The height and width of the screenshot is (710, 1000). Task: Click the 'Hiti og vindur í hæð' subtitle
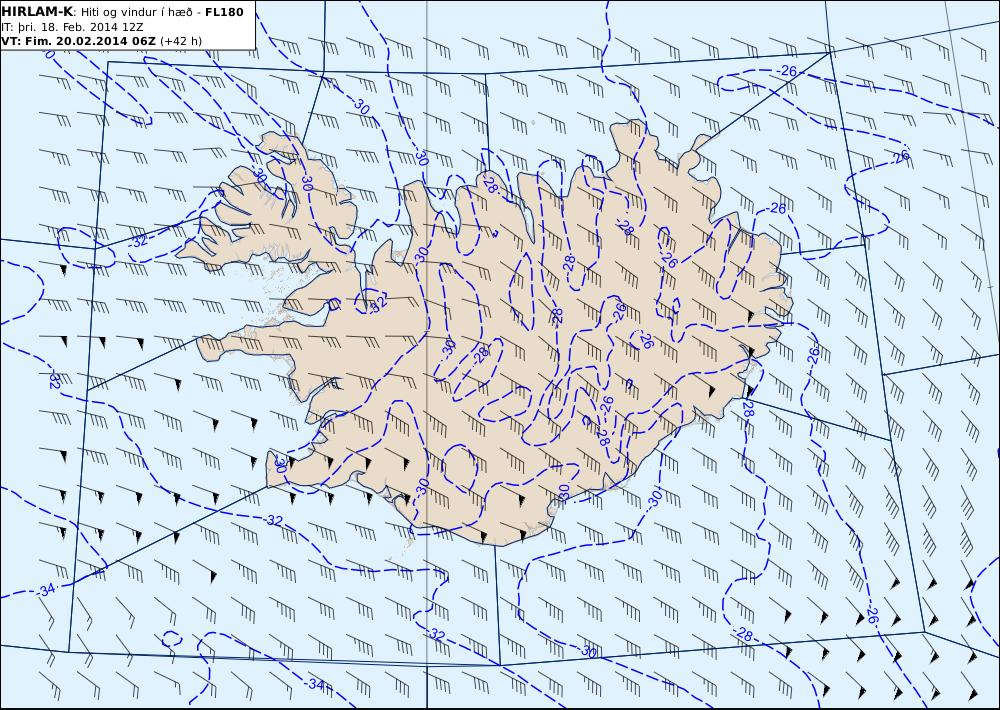click(x=135, y=12)
